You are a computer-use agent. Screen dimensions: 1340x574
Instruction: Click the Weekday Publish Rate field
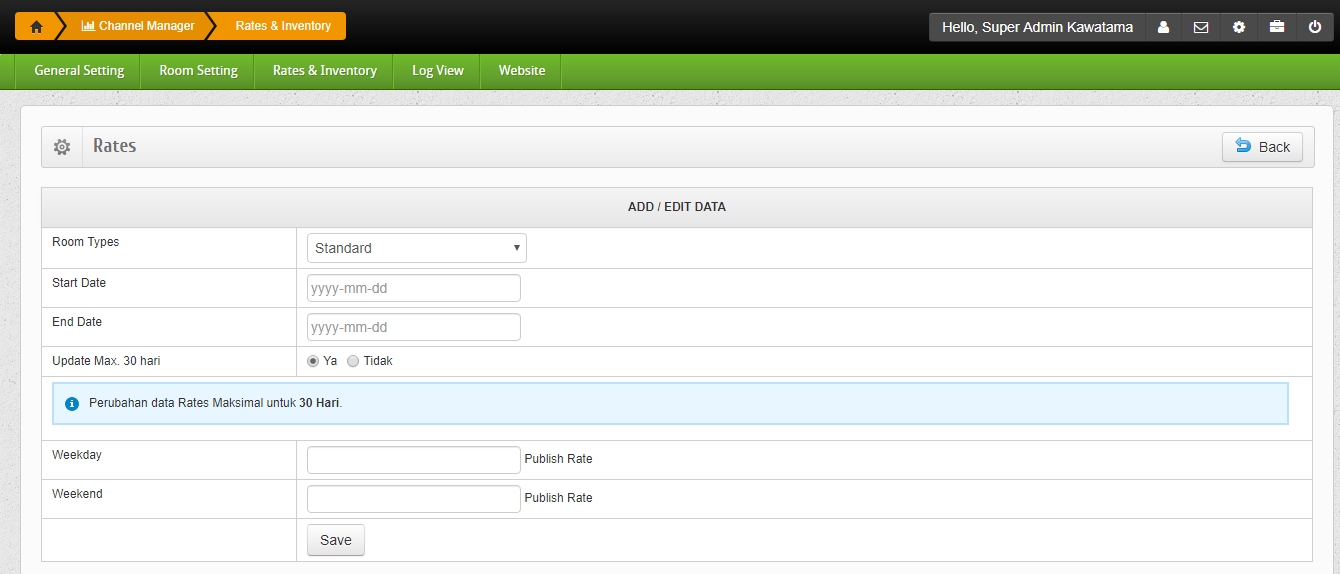[413, 459]
